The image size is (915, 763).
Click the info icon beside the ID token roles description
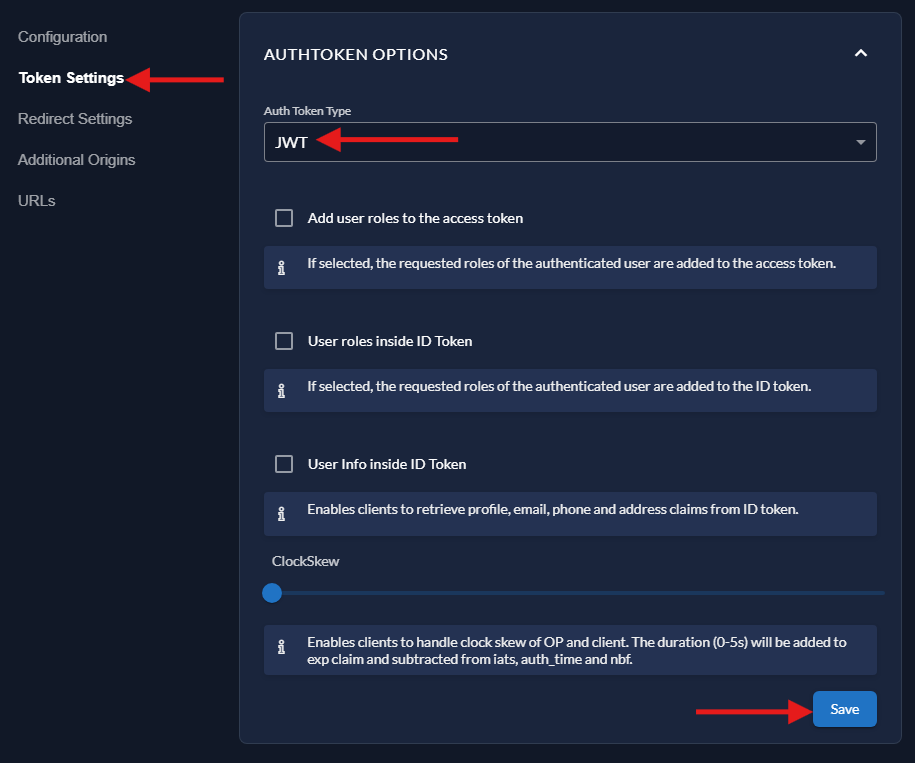click(x=281, y=390)
